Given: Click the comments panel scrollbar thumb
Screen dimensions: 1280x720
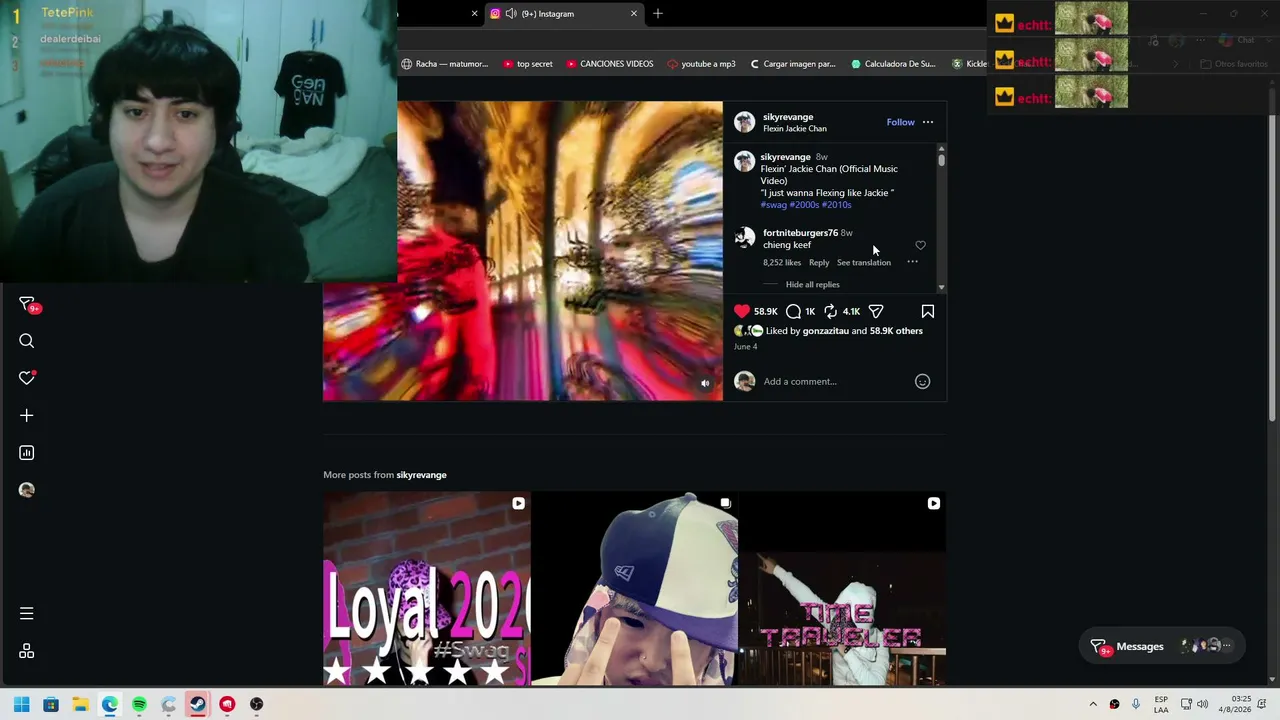Looking at the screenshot, I should coord(941,160).
